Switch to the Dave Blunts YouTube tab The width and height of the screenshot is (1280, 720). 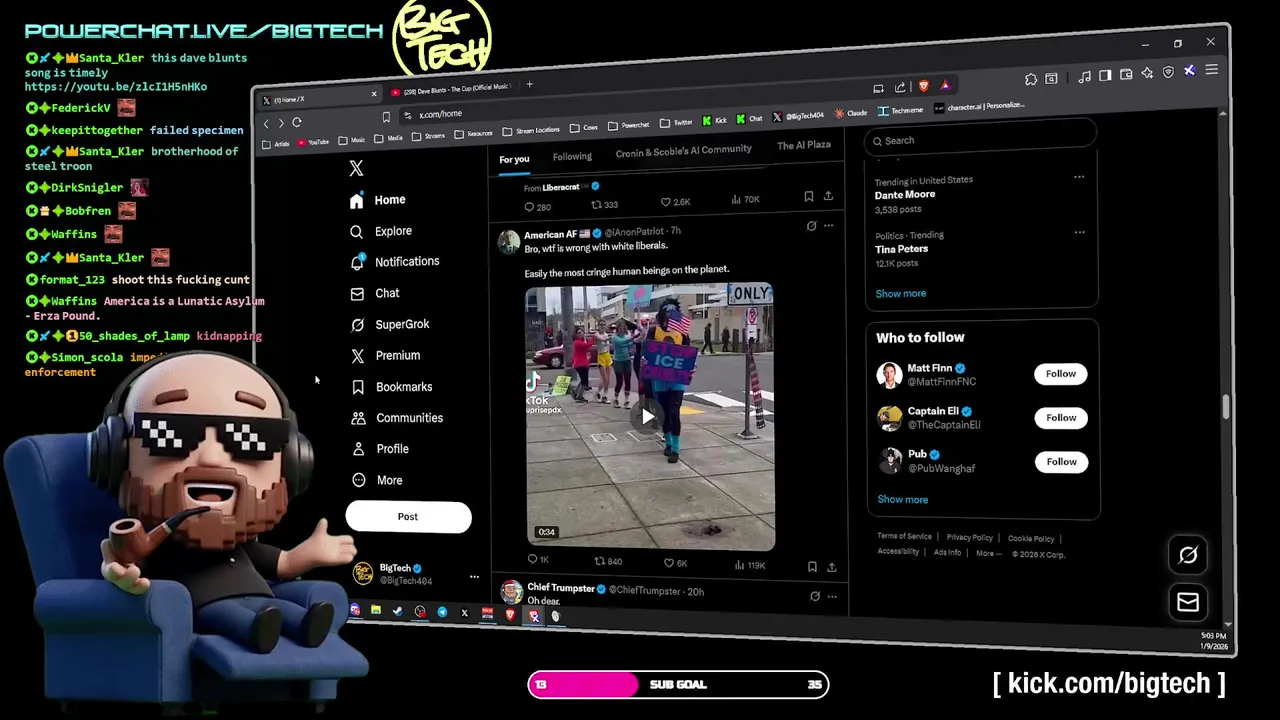click(453, 89)
